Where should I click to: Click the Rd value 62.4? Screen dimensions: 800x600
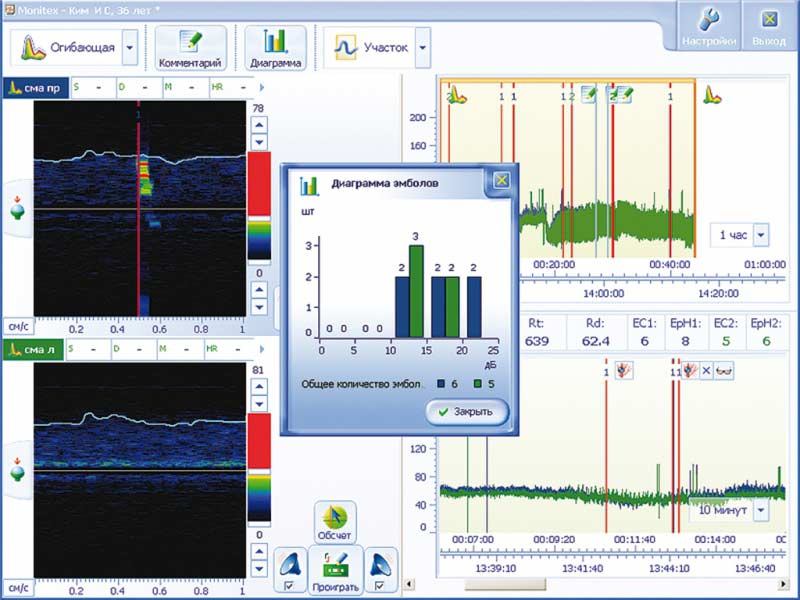[595, 341]
